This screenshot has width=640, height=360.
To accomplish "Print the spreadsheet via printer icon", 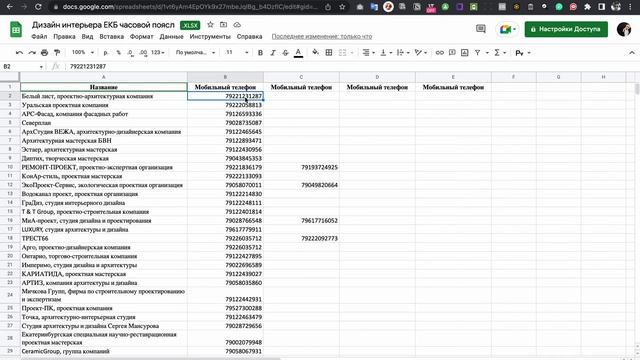I will tap(44, 53).
